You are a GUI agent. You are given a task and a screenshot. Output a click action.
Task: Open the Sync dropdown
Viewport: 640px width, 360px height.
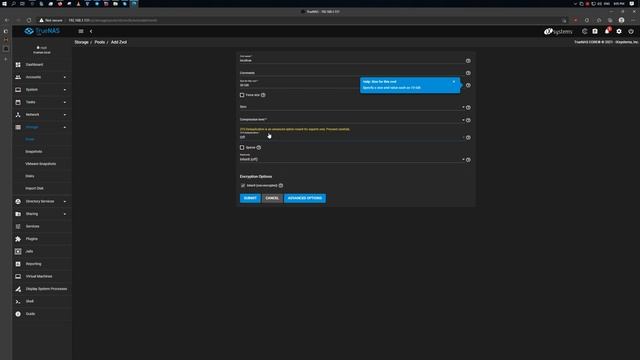[x=352, y=107]
